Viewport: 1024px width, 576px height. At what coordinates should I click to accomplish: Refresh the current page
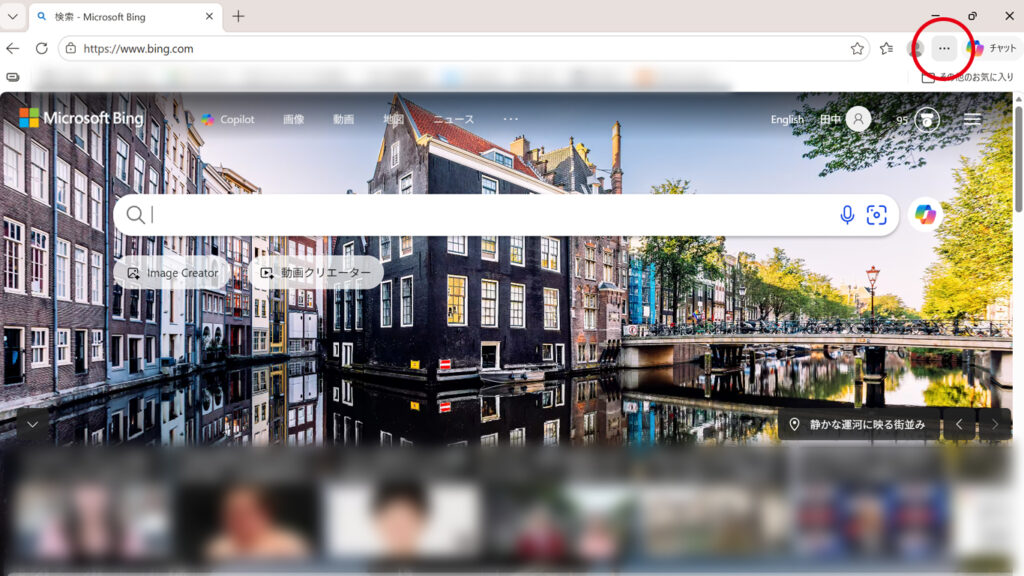pos(41,48)
